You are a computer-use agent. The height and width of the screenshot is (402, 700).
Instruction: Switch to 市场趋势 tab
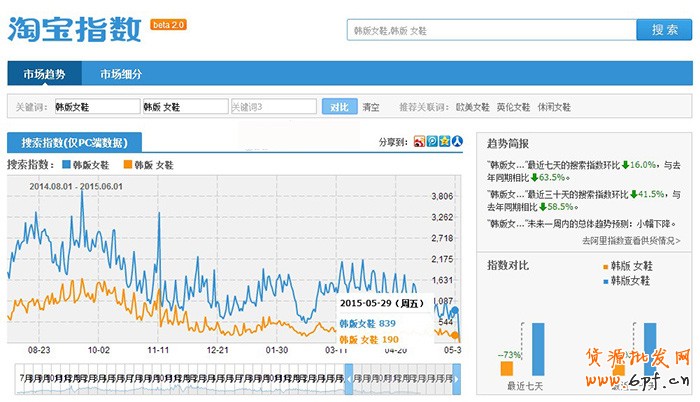click(45, 74)
